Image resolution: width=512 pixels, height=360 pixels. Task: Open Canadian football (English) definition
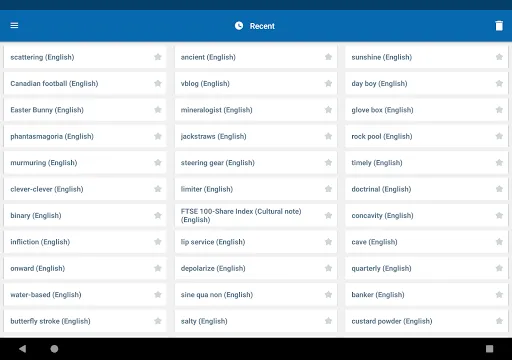85,83
